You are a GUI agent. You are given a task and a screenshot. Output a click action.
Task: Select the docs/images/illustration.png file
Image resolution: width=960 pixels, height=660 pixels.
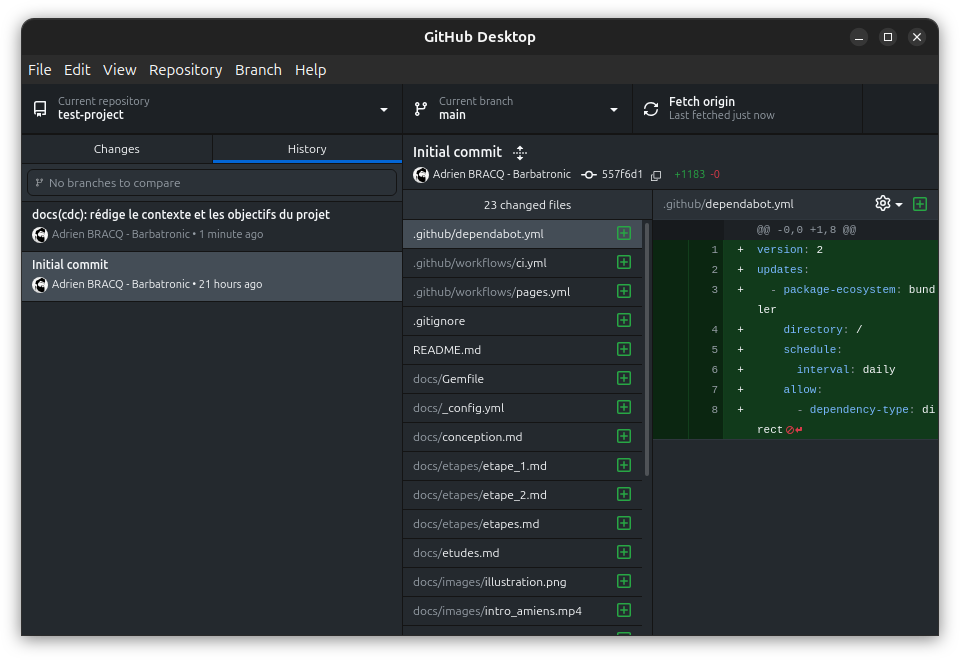point(522,582)
